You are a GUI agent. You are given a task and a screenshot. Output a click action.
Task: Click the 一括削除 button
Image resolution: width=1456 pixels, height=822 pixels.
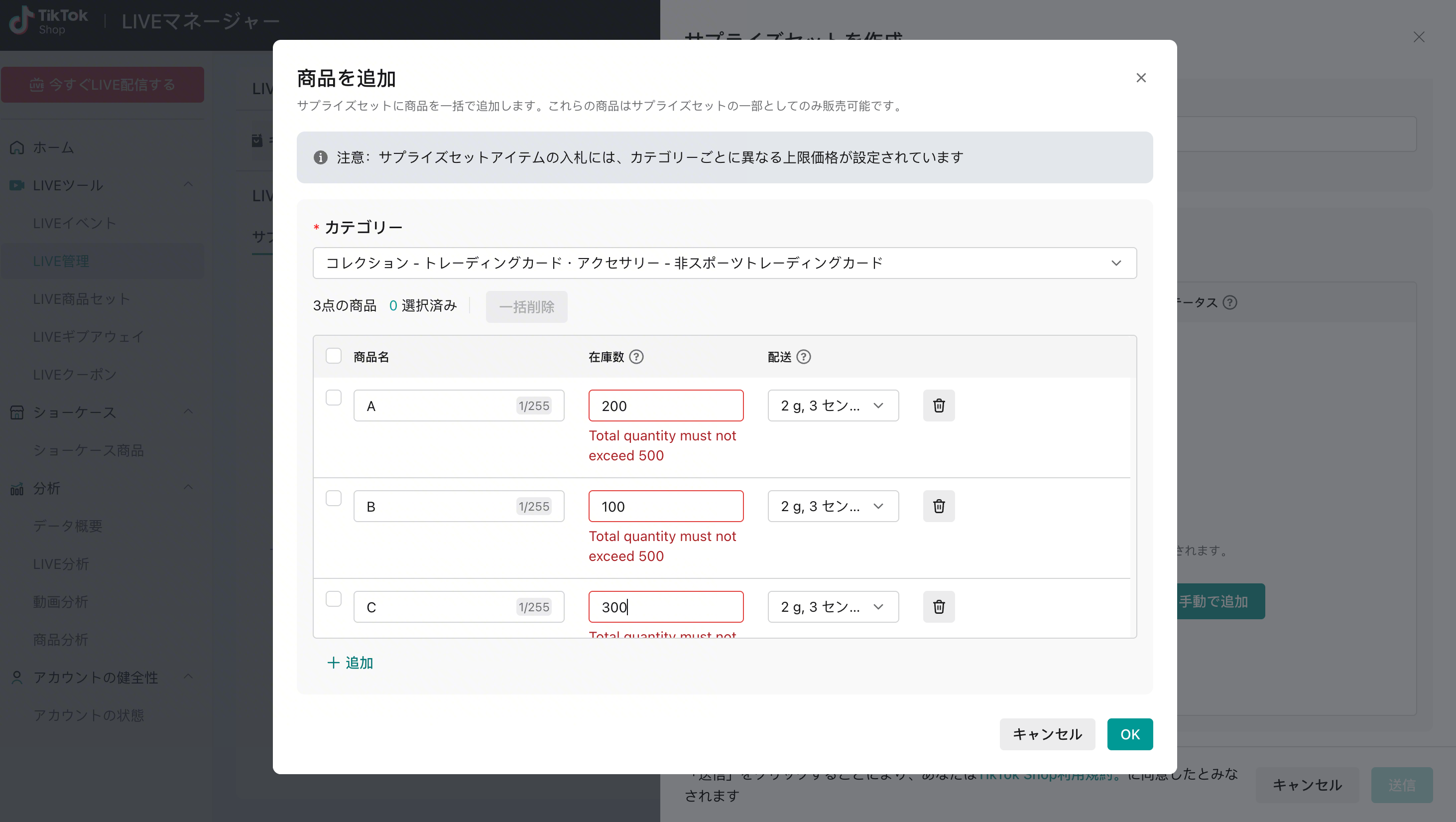tap(527, 307)
